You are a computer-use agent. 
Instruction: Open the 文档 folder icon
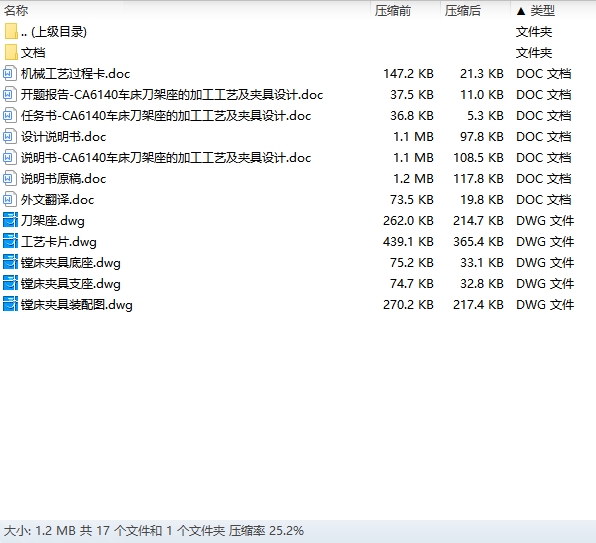point(11,52)
